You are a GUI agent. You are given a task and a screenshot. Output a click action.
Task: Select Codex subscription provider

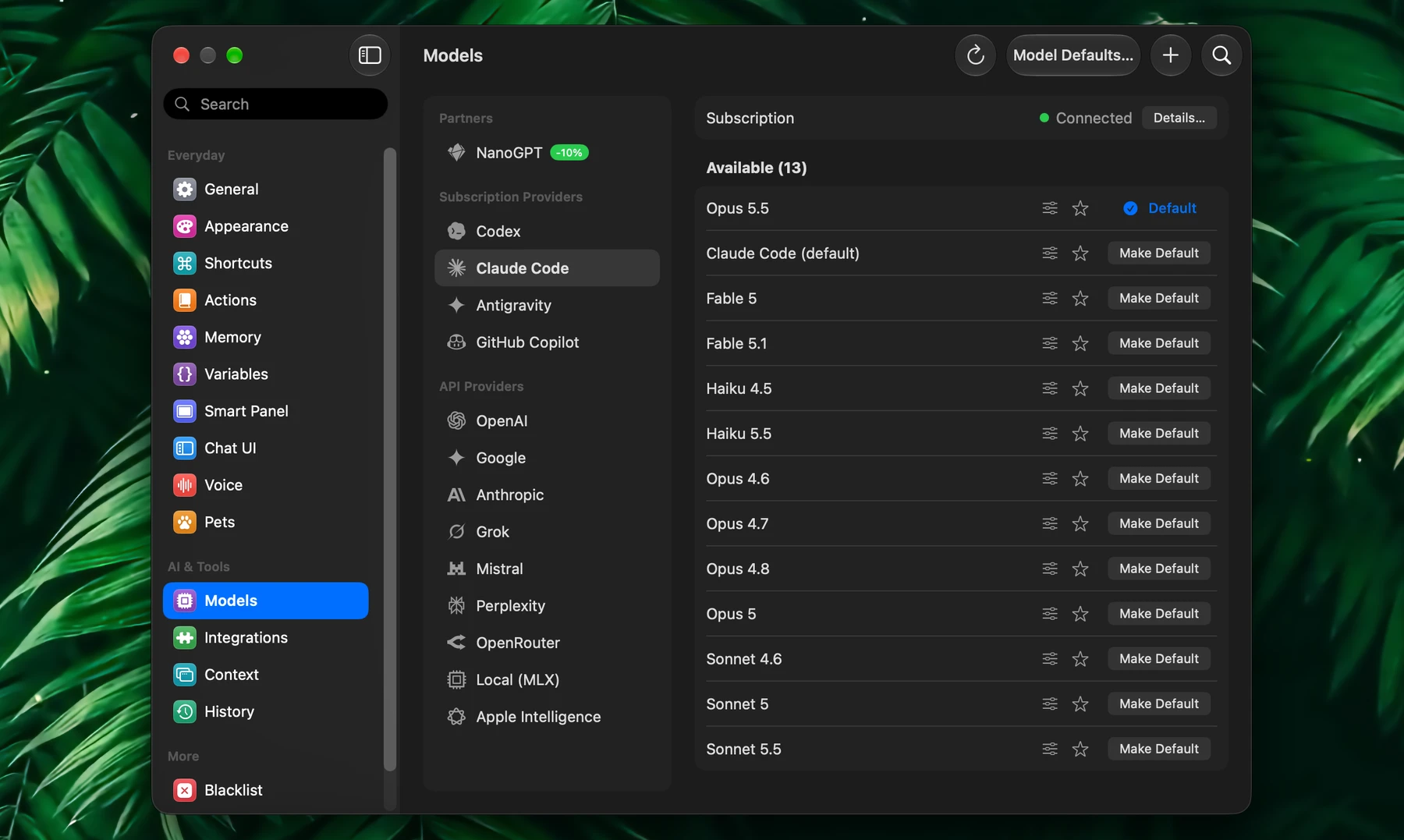click(x=547, y=232)
